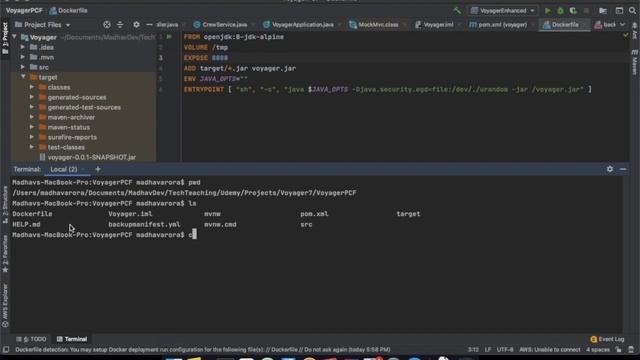Image resolution: width=640 pixels, height=360 pixels.
Task: Click the 3:12 cursor position status
Action: (x=473, y=350)
